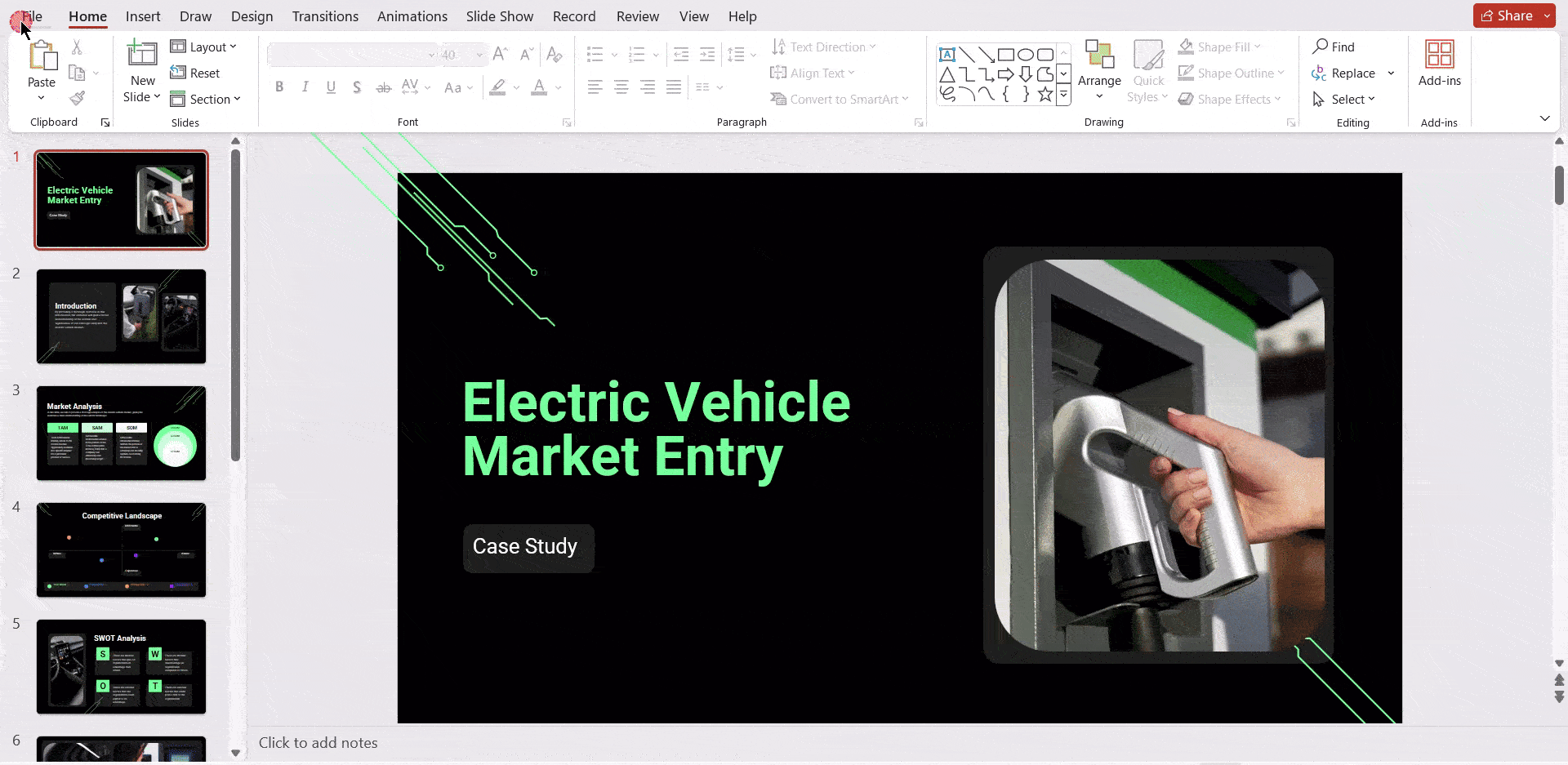Toggle underline formatting
The image size is (1568, 765).
[x=331, y=87]
